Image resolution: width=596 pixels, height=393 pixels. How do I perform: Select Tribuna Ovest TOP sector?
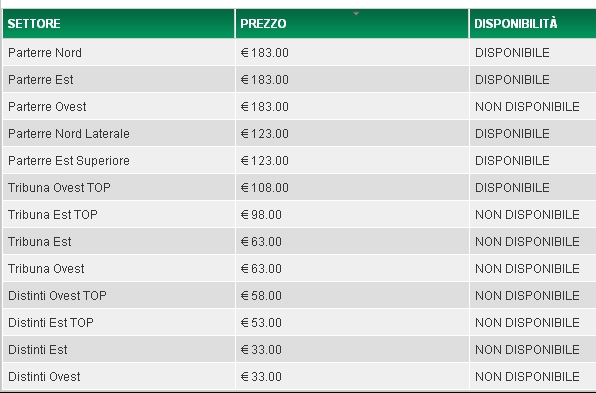pos(59,188)
